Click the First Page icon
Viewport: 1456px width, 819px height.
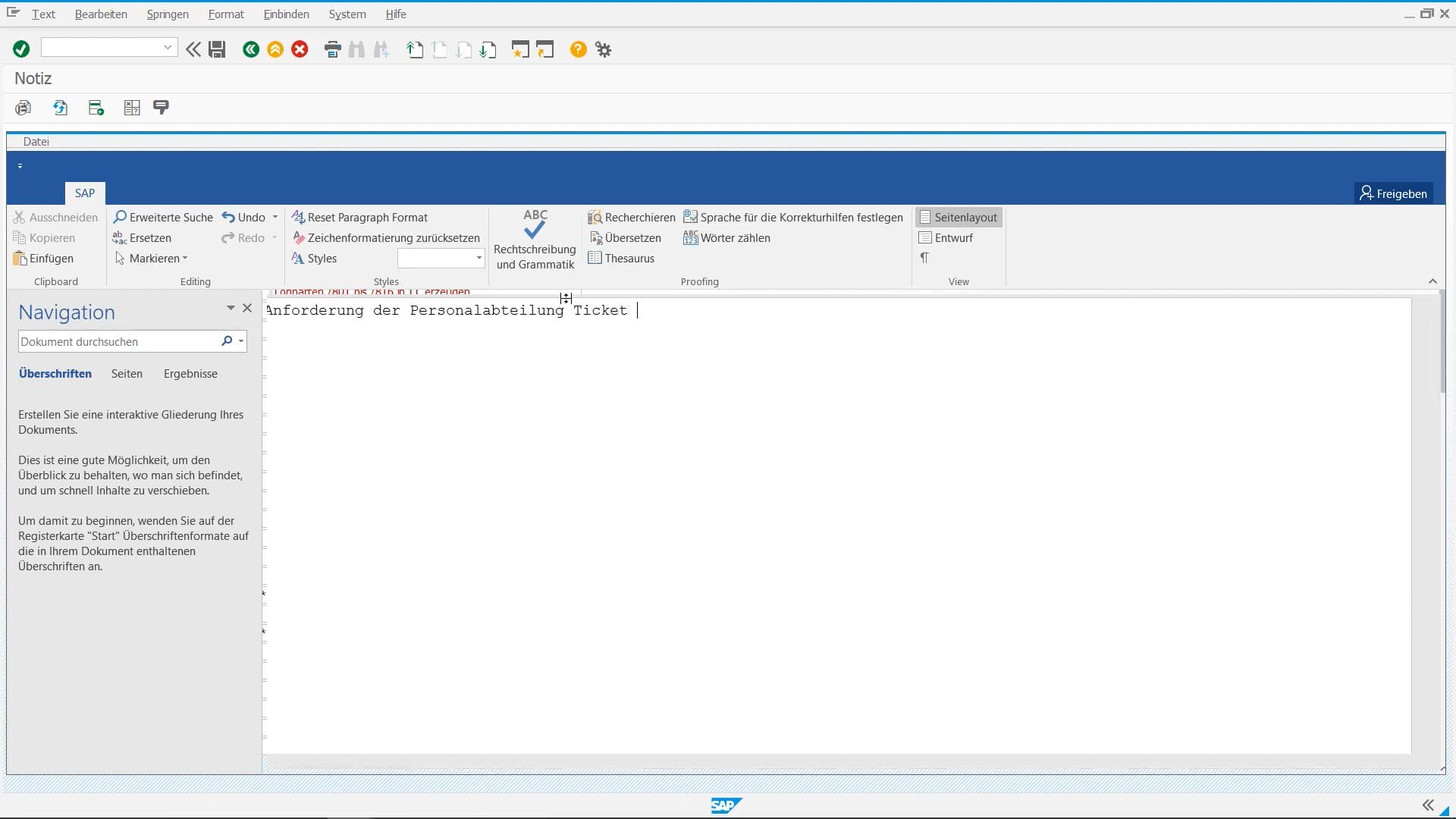[x=415, y=49]
